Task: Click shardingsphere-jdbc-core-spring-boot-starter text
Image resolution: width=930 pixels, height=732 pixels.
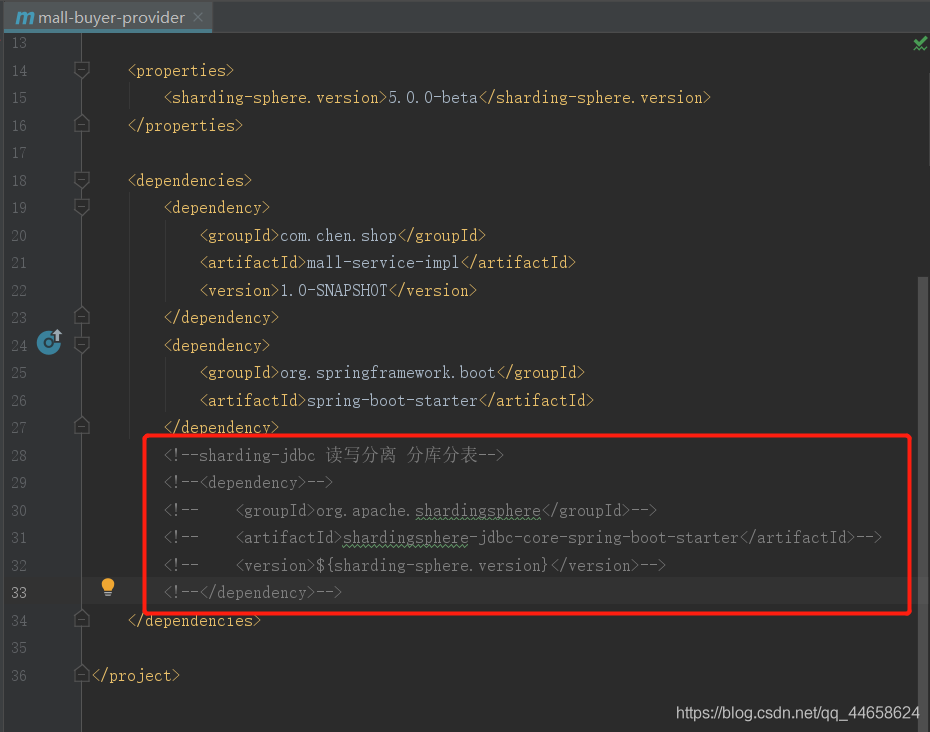Action: (541, 537)
